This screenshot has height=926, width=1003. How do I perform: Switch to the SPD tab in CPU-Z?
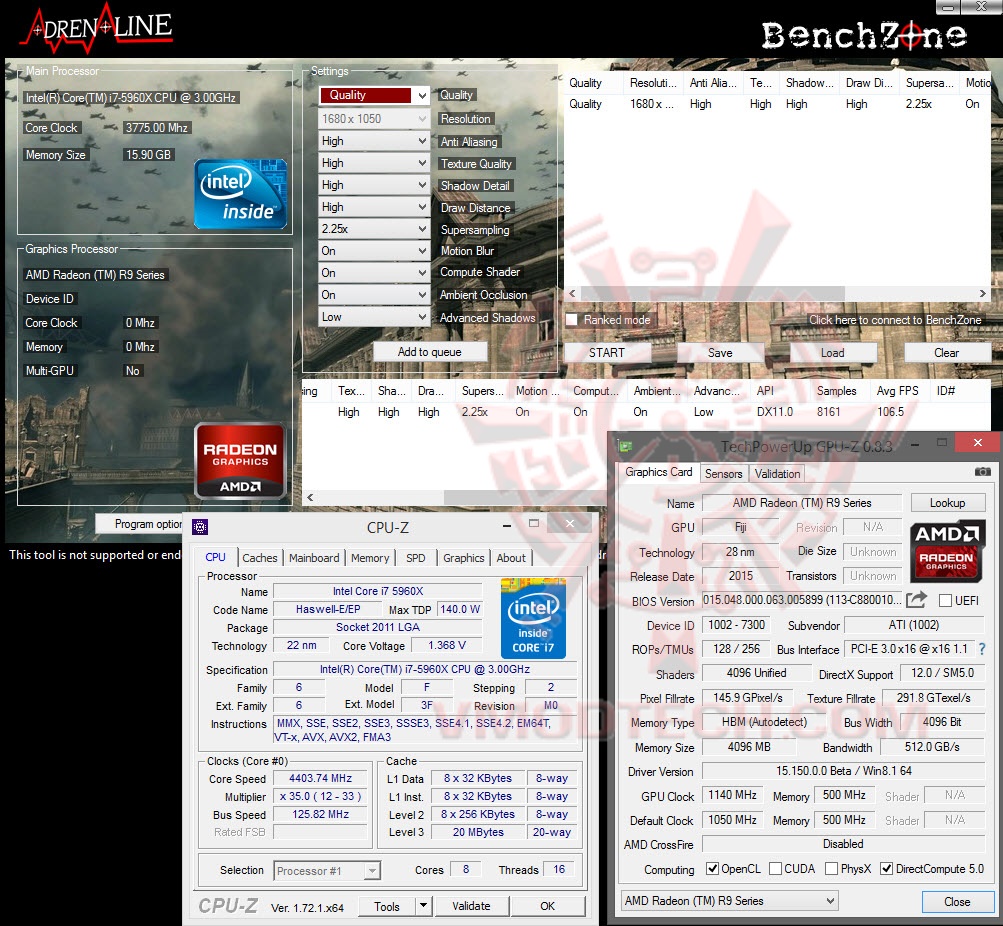415,558
